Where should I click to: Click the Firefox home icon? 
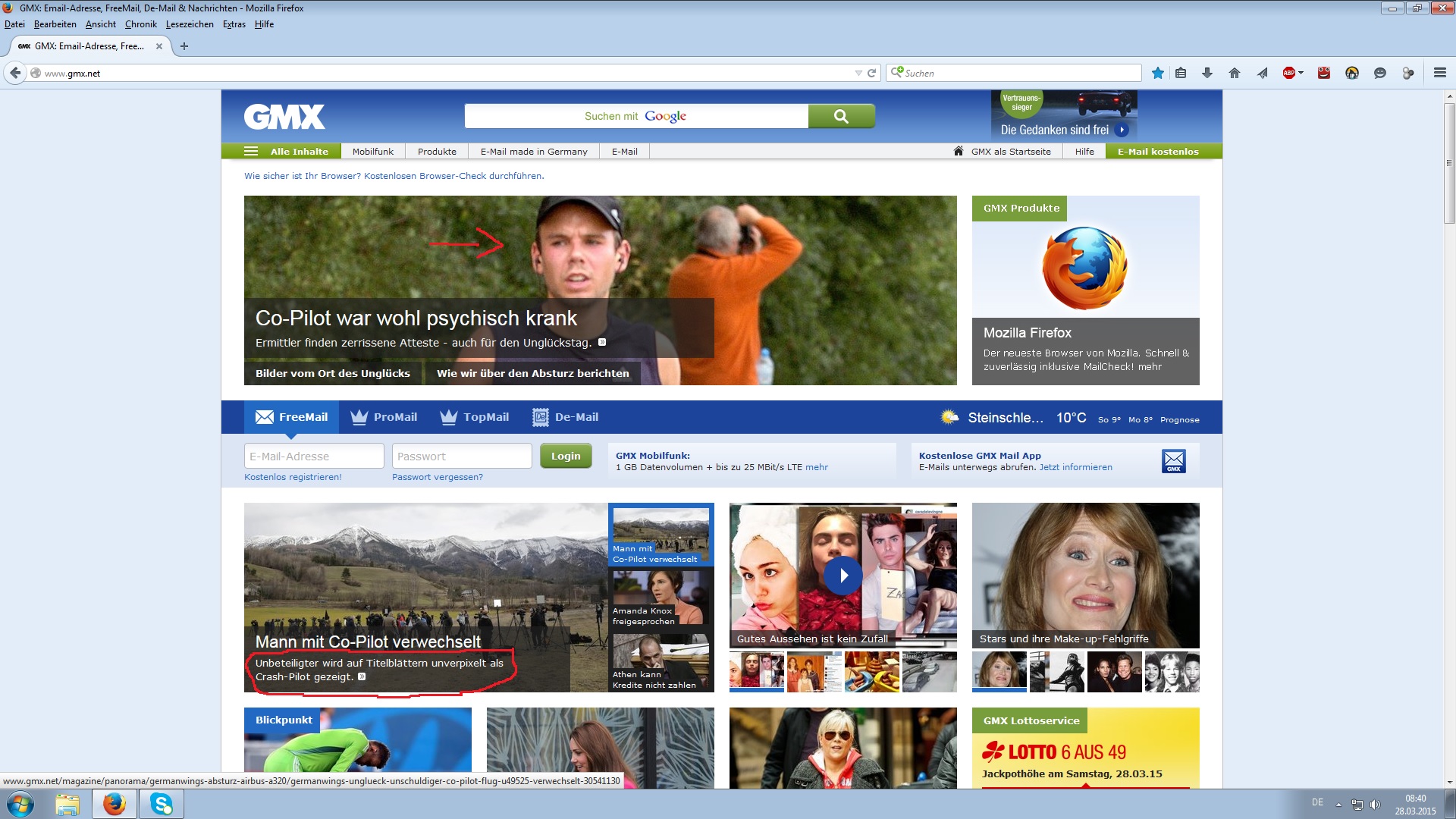click(1235, 73)
